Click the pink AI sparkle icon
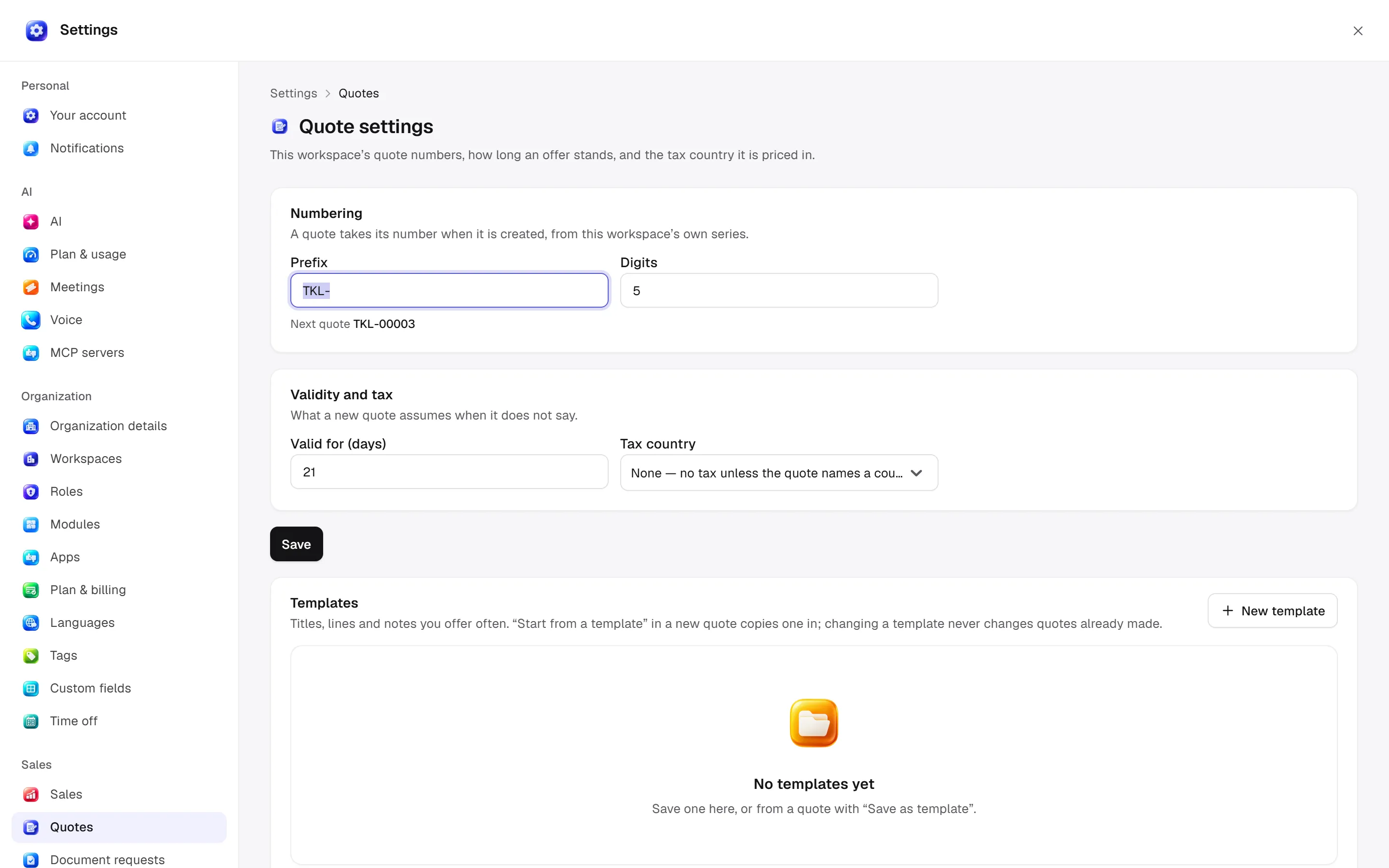The width and height of the screenshot is (1389, 868). (31, 222)
